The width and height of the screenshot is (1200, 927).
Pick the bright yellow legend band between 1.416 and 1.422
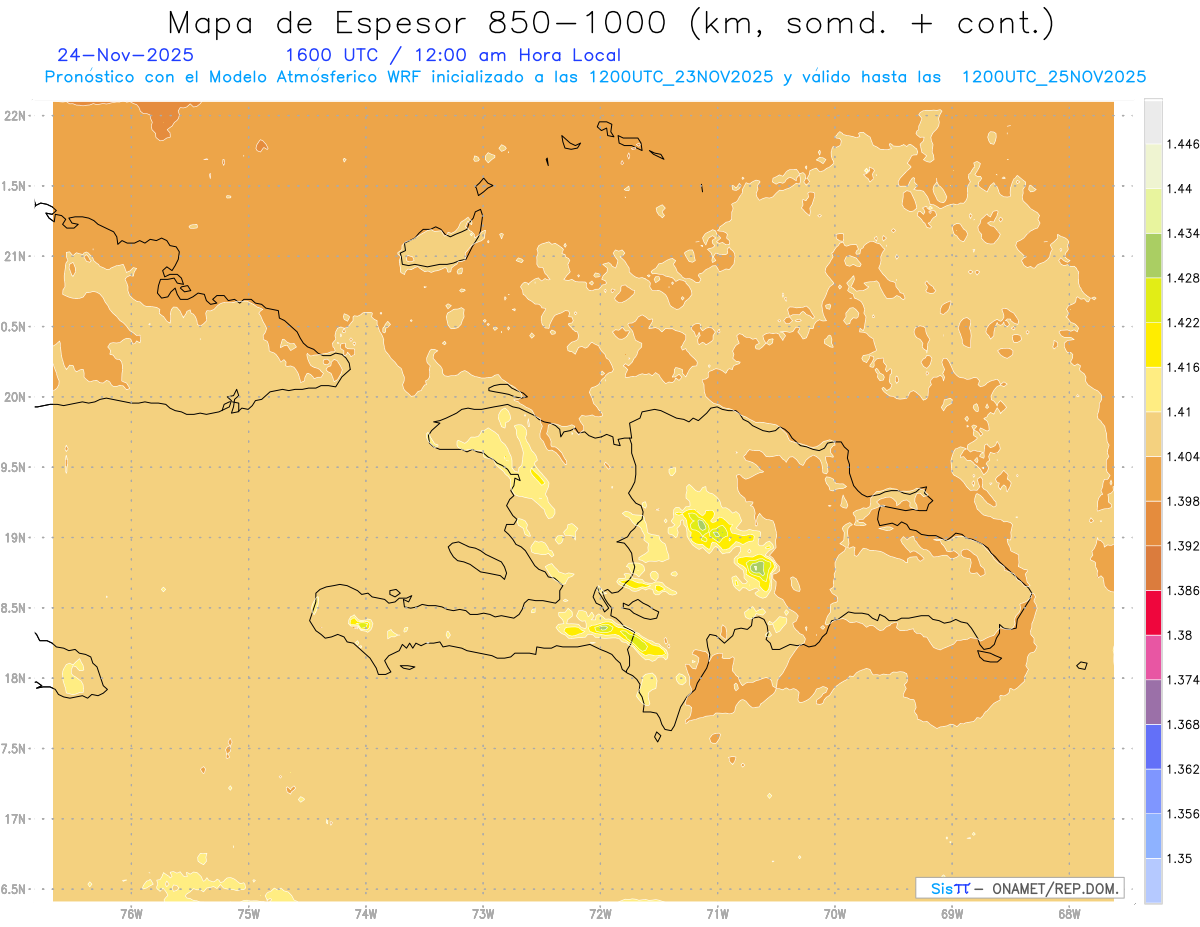(1153, 344)
